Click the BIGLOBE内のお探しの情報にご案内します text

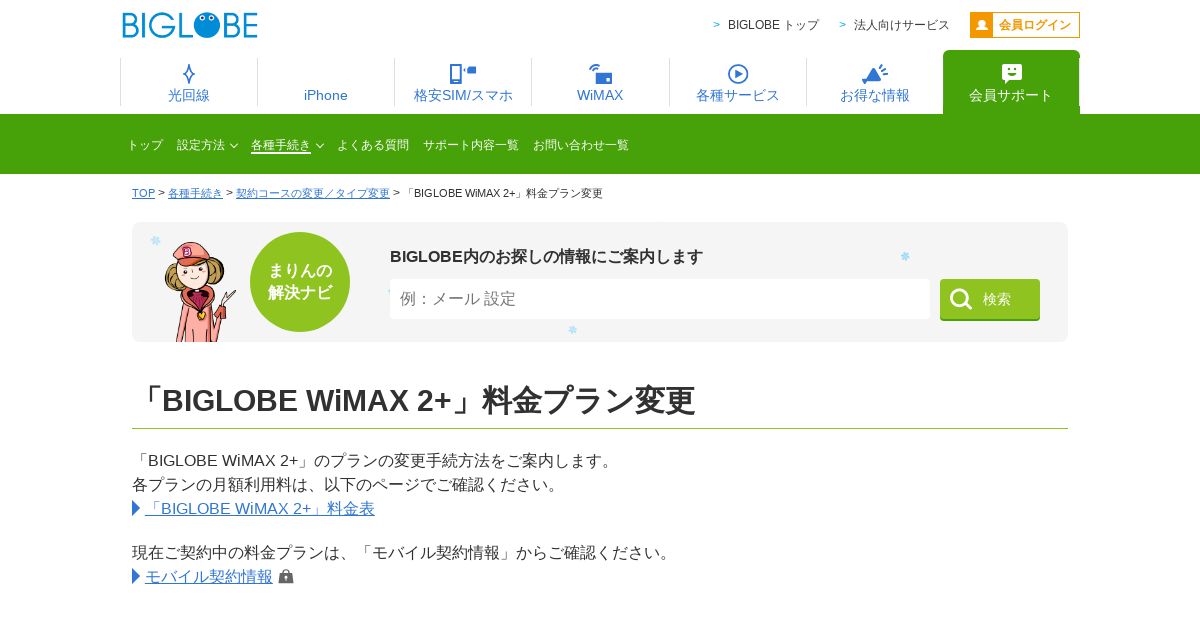click(x=546, y=257)
